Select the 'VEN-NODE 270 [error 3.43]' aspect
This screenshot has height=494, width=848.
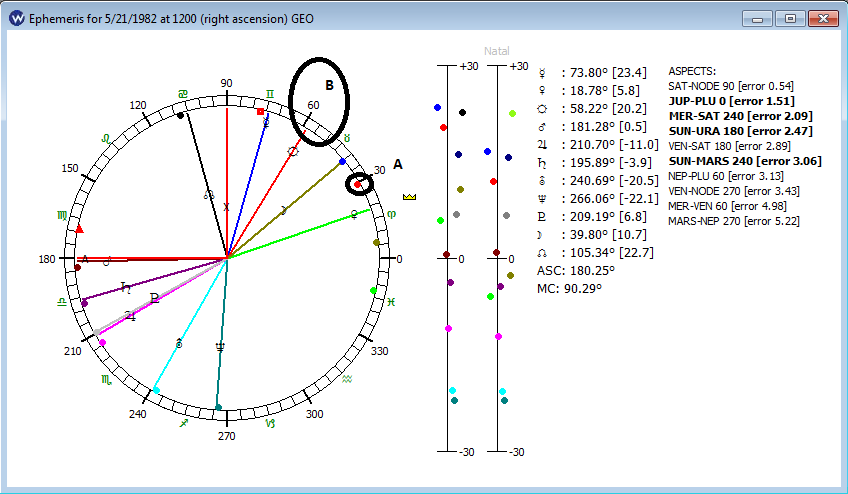[734, 191]
